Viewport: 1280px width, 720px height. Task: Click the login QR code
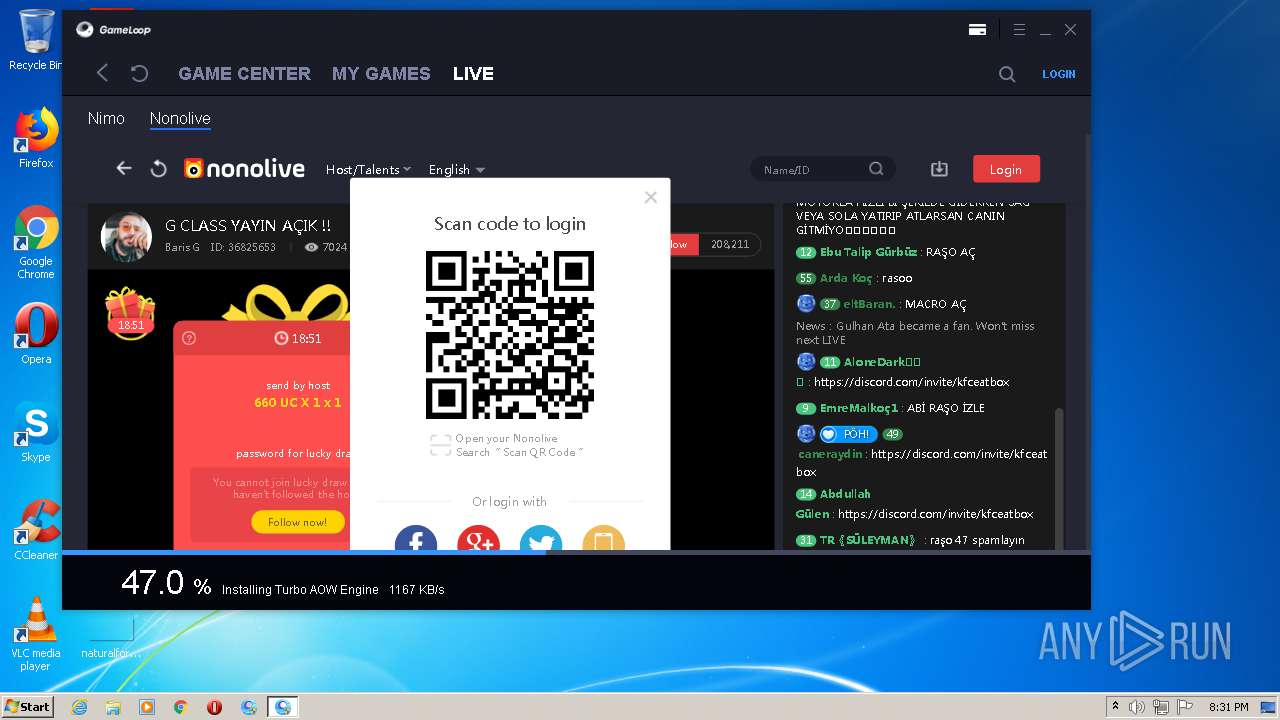tap(510, 335)
